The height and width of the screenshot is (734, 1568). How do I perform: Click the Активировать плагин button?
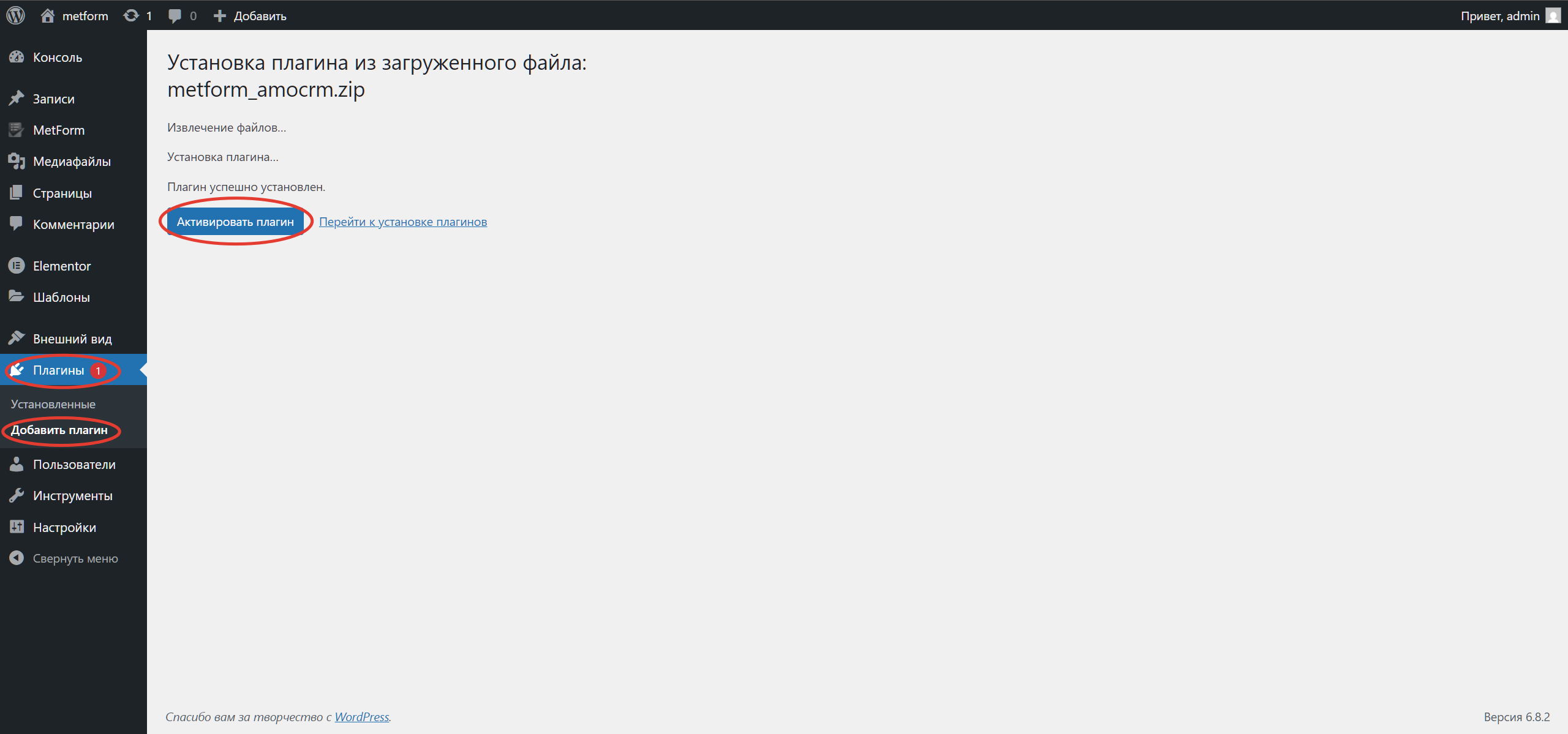(235, 222)
